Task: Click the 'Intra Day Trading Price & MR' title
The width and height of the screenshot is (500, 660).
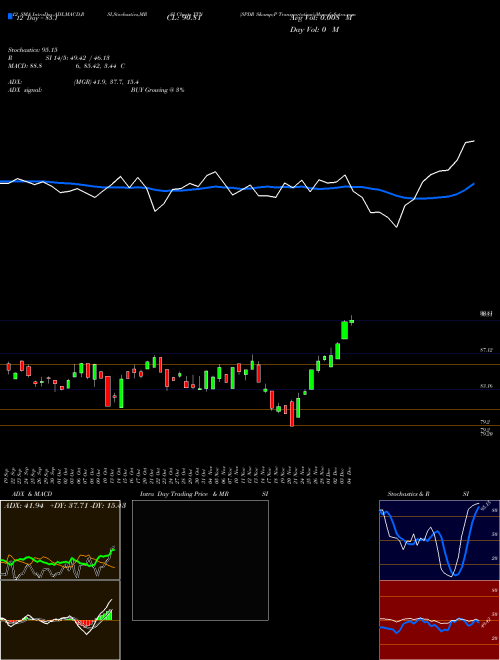Action: 184,494
